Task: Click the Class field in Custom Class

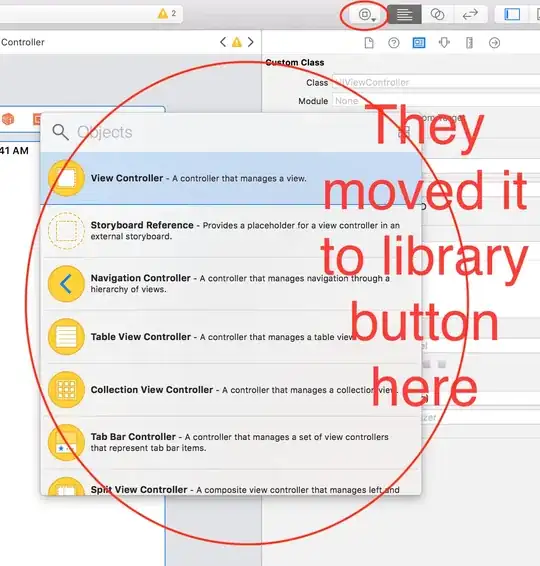Action: [436, 83]
